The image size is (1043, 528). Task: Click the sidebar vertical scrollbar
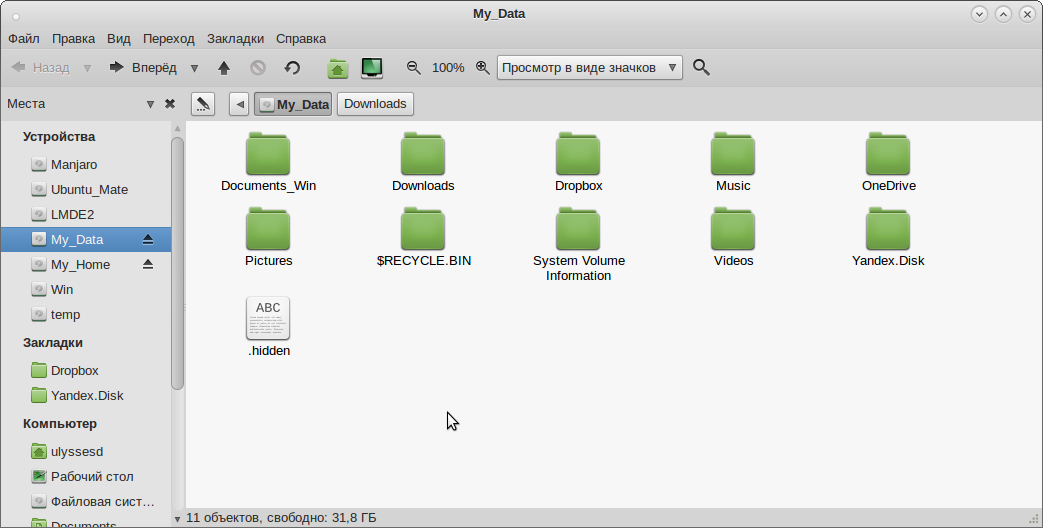[x=177, y=263]
